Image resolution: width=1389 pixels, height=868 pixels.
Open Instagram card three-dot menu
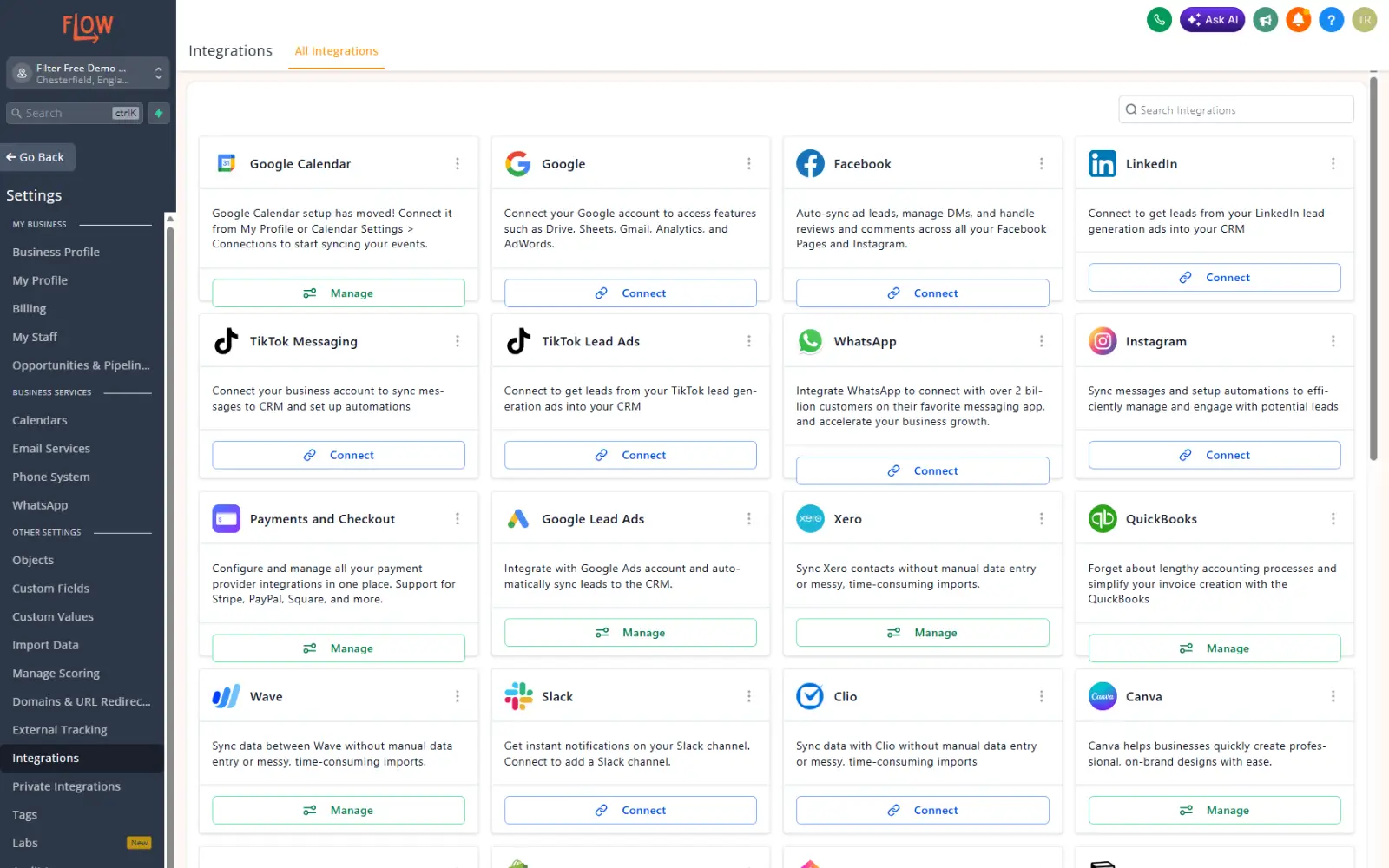pos(1333,341)
